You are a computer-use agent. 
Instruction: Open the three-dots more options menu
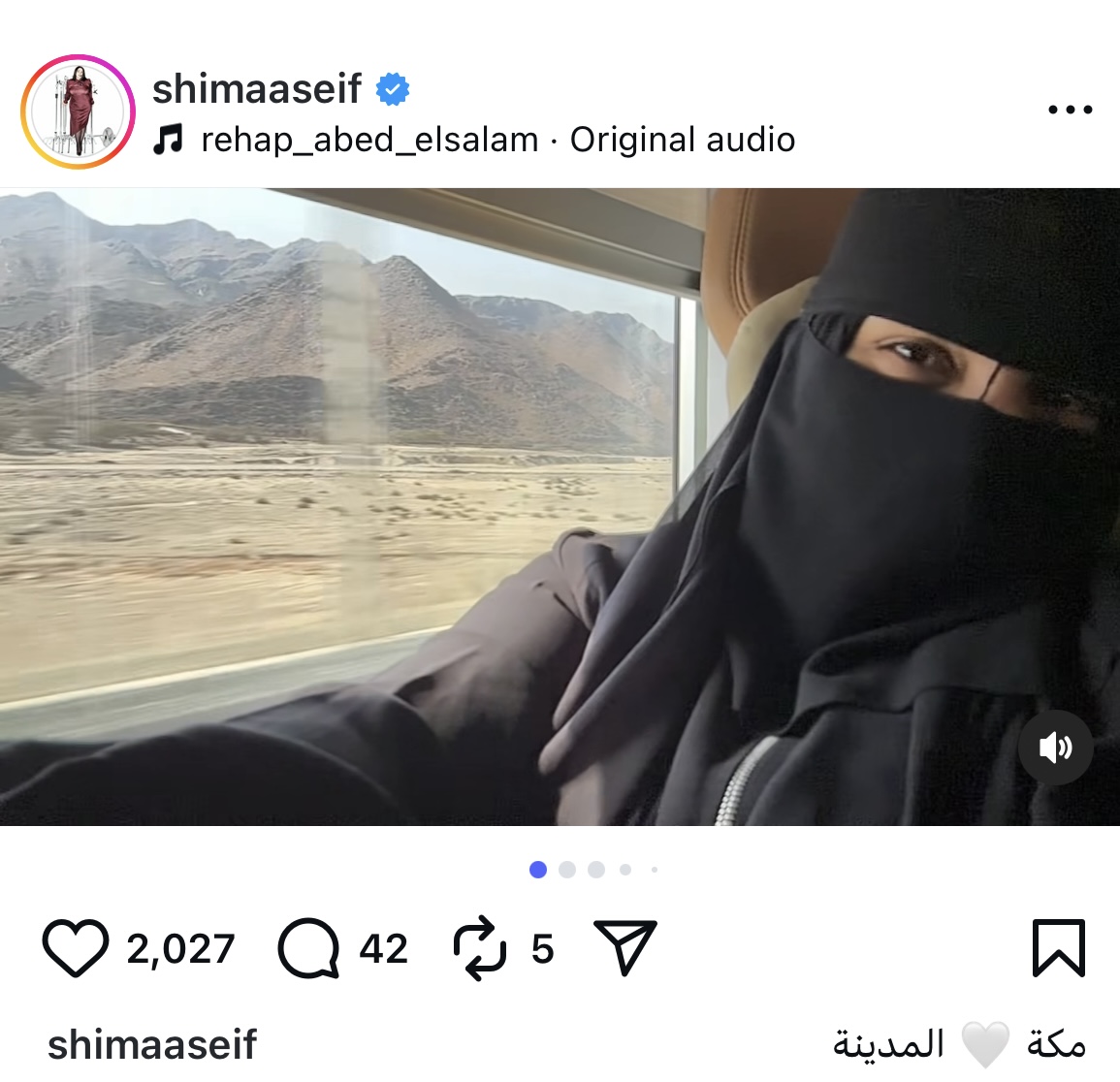pos(1070,110)
